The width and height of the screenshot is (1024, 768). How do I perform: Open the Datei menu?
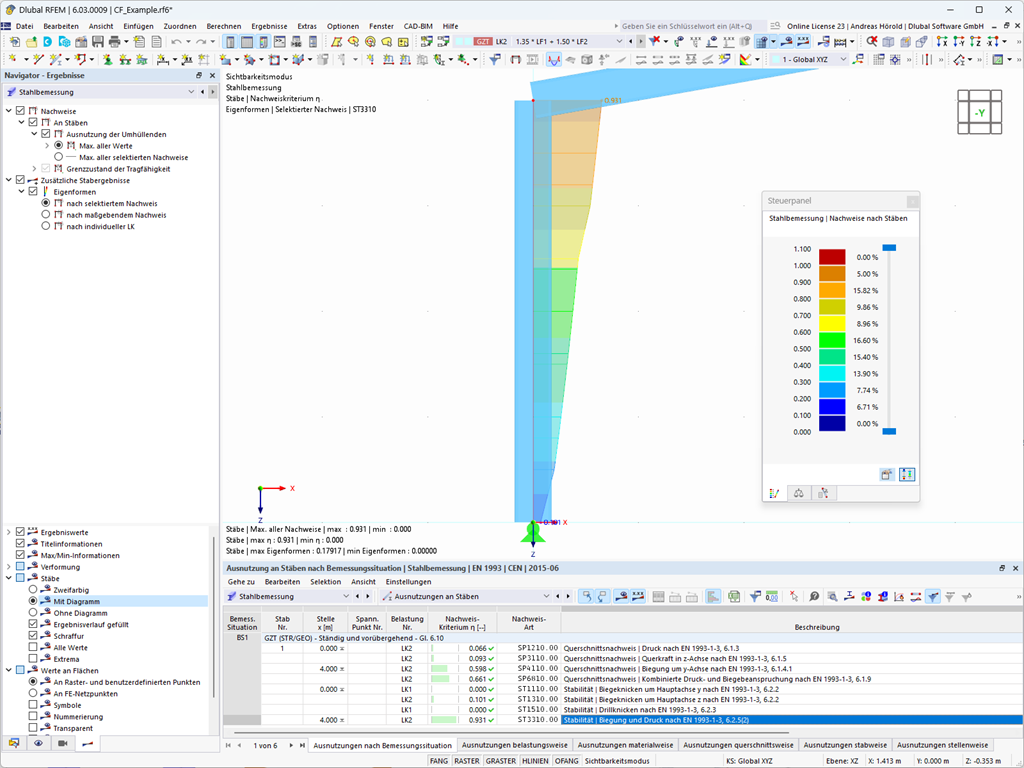click(x=25, y=26)
